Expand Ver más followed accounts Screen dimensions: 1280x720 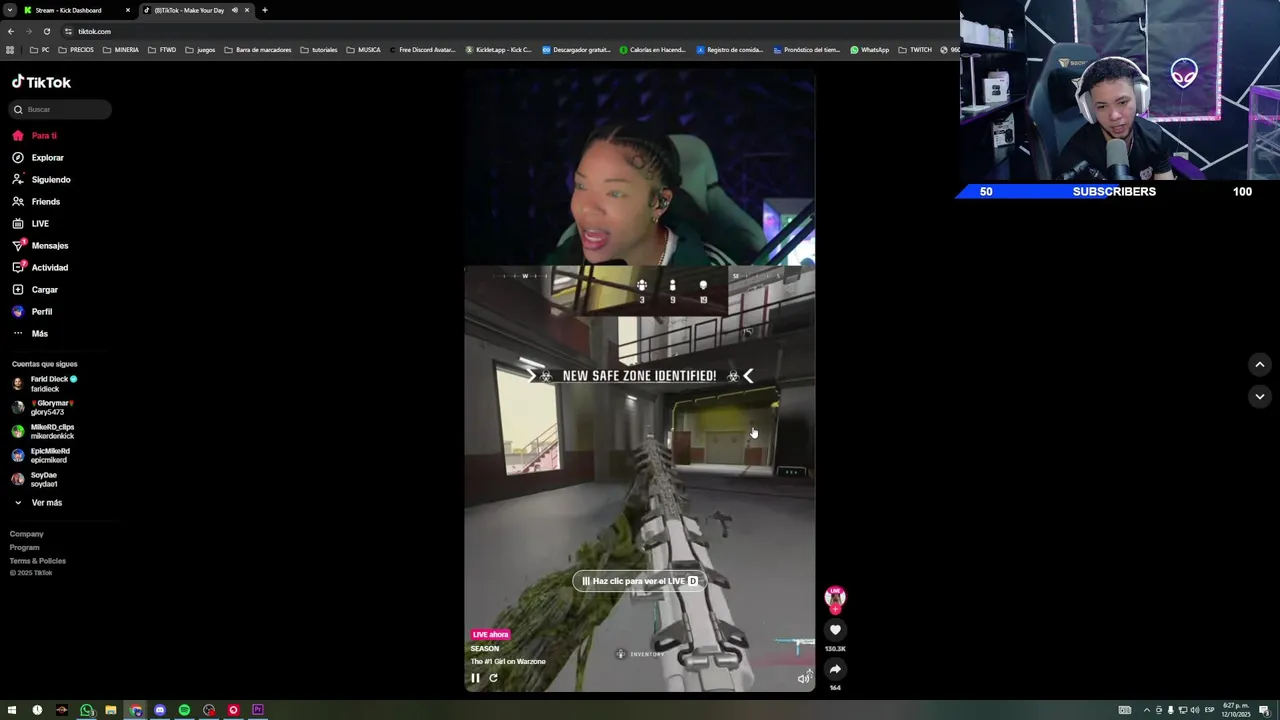[x=38, y=503]
